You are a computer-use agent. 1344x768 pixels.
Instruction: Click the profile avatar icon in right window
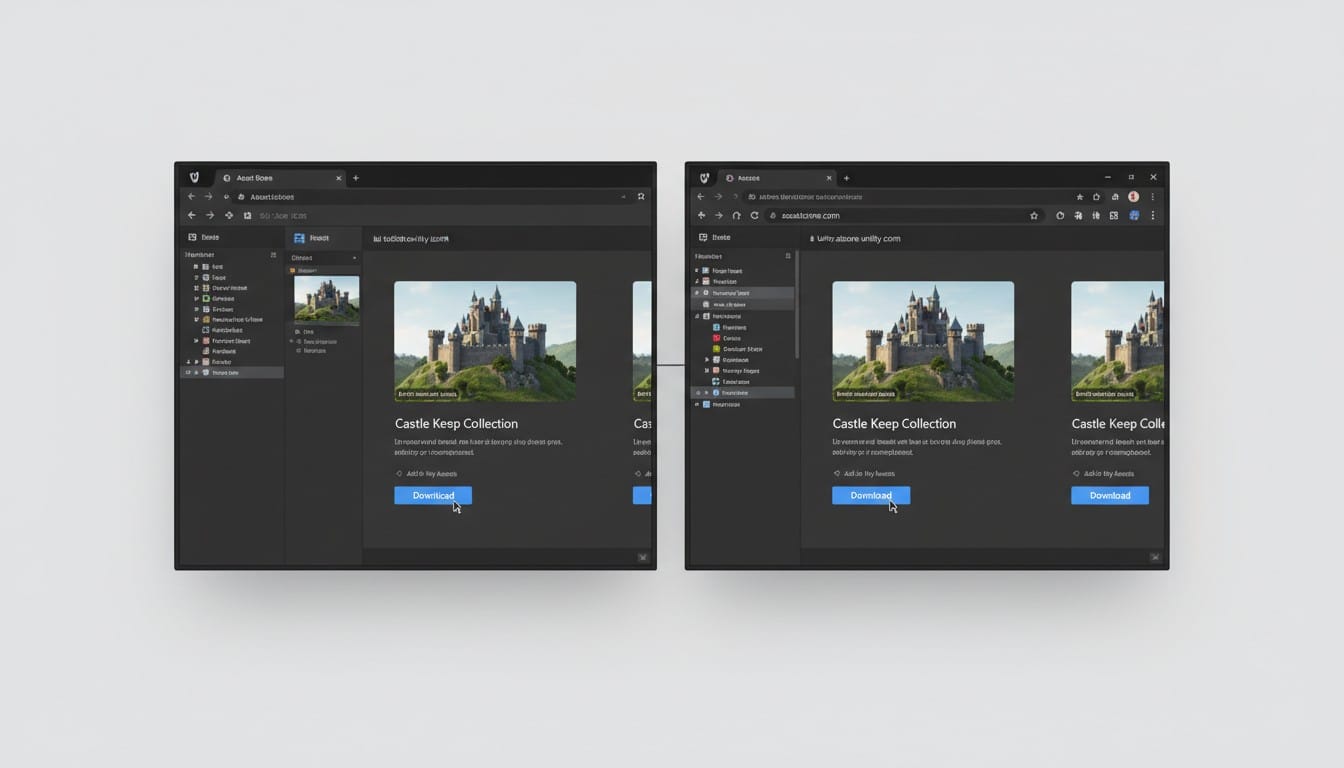(1133, 197)
